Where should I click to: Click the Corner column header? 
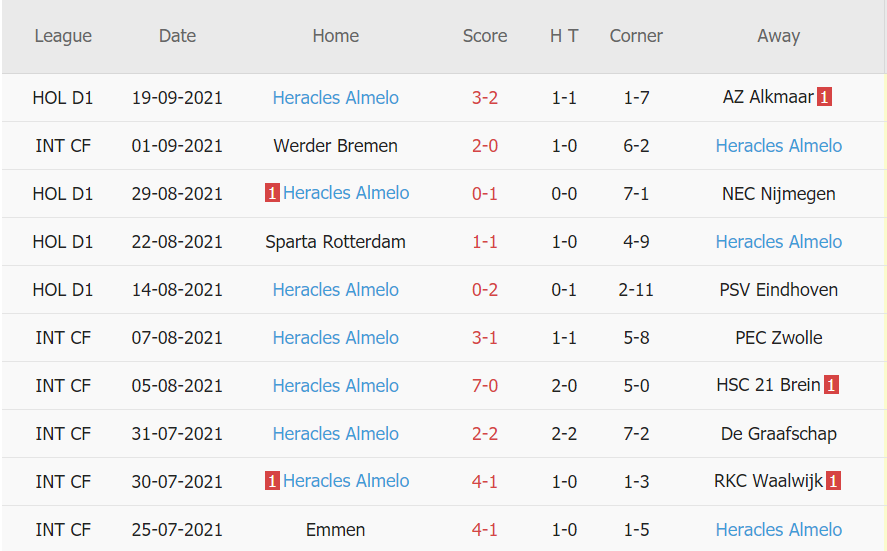636,36
